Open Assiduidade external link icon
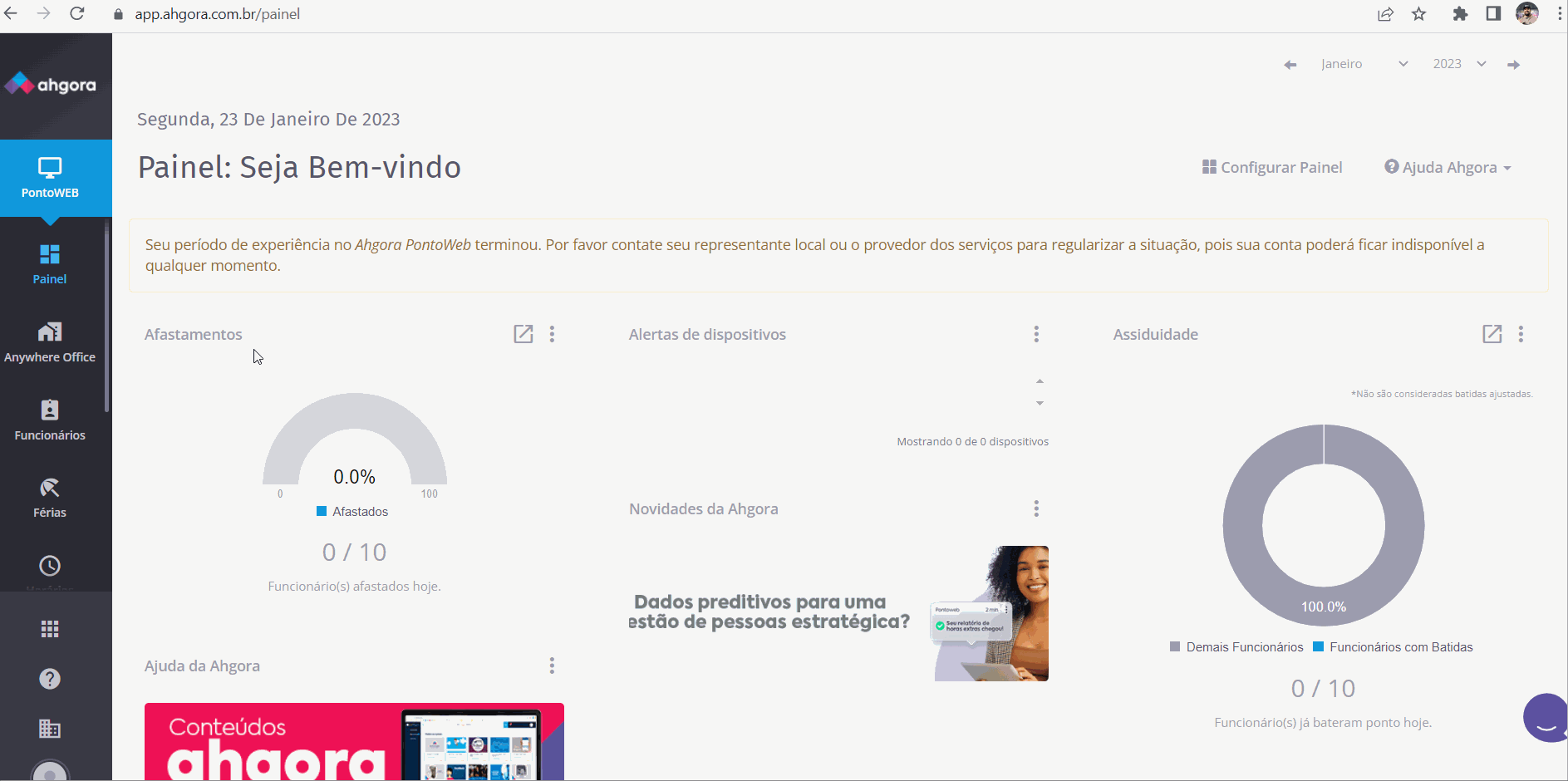 pos(1492,334)
